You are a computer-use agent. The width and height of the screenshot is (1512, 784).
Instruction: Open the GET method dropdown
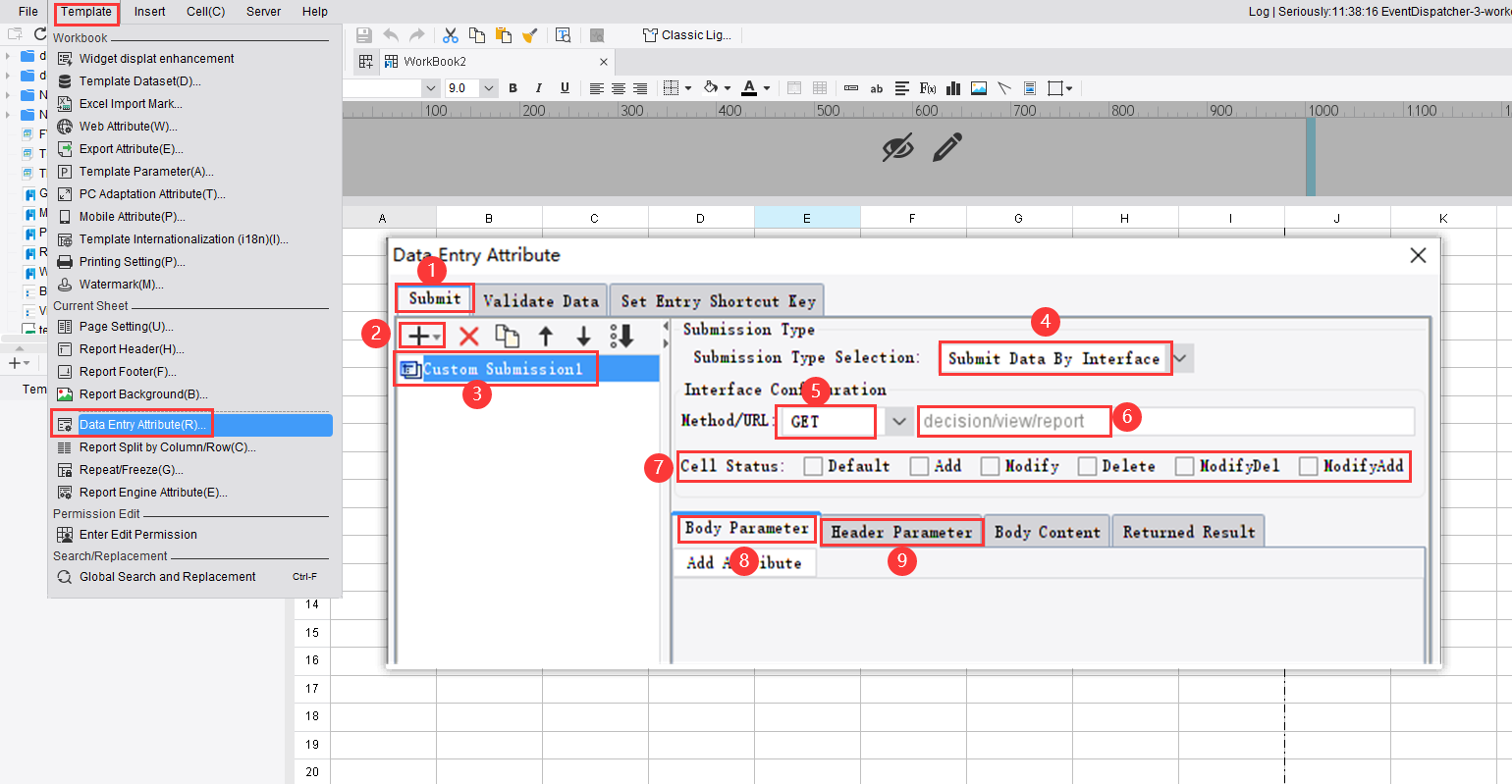(896, 421)
